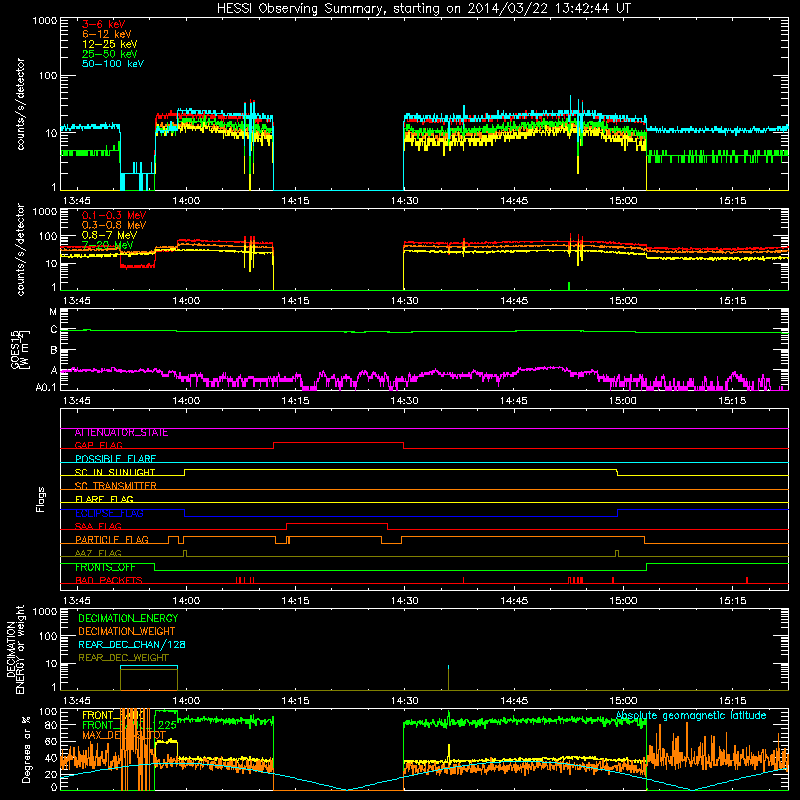Click the Degrees or % axis title
This screenshot has width=800, height=800.
[27, 750]
